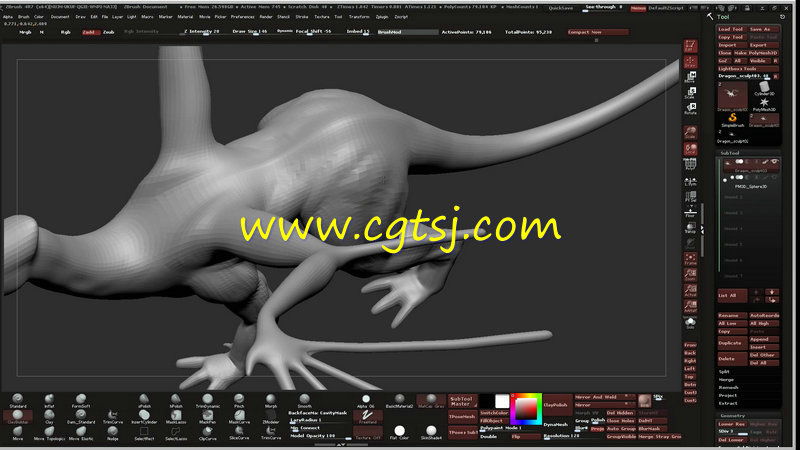Collapse the SubTool section
The height and width of the screenshot is (450, 800).
730,153
